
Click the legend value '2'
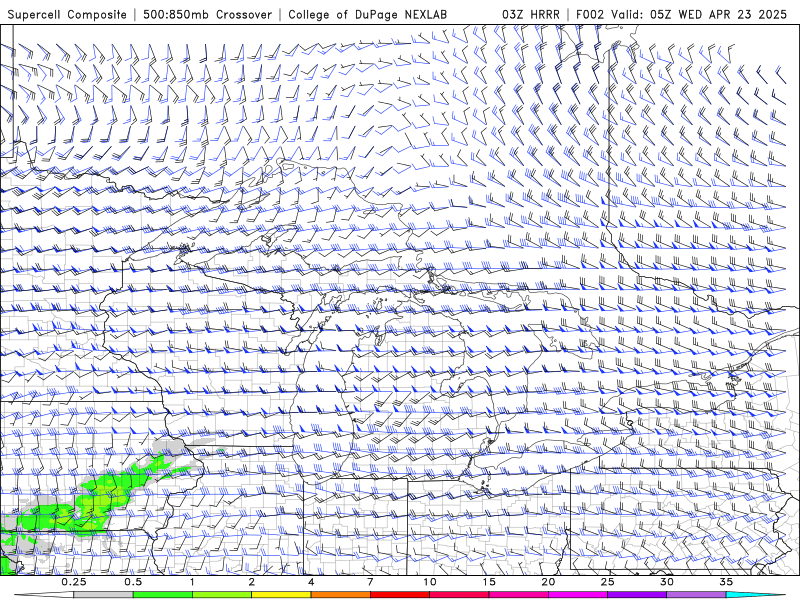pyautogui.click(x=252, y=582)
